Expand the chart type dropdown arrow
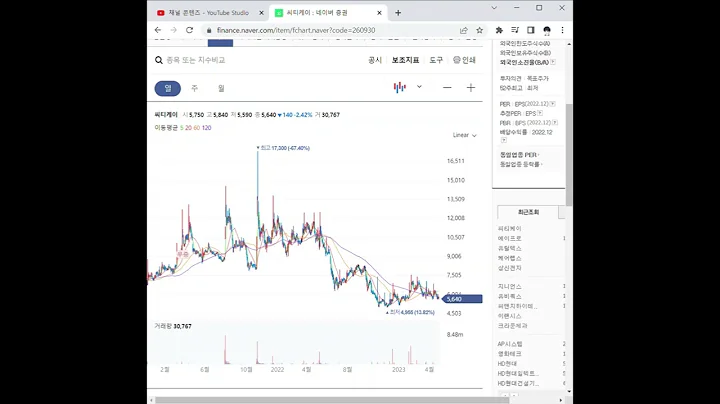 click(x=419, y=87)
